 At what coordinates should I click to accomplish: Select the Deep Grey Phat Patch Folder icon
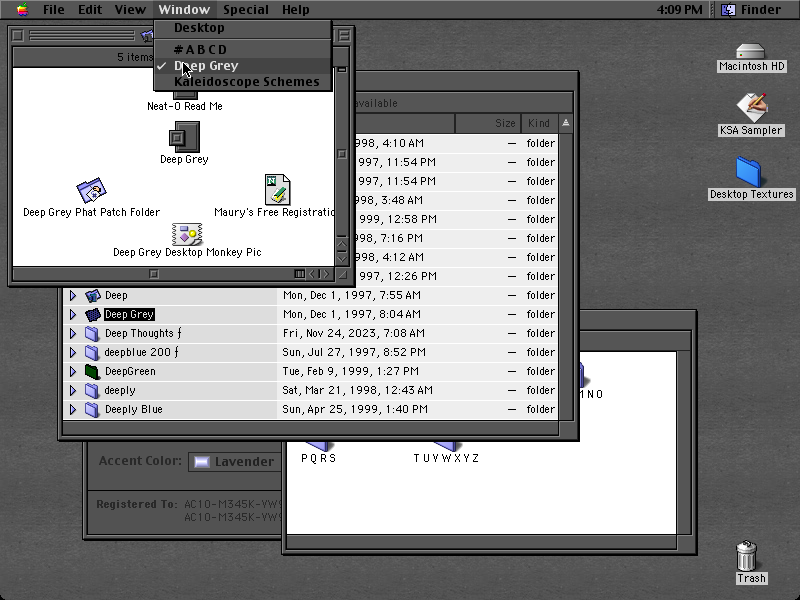[91, 190]
